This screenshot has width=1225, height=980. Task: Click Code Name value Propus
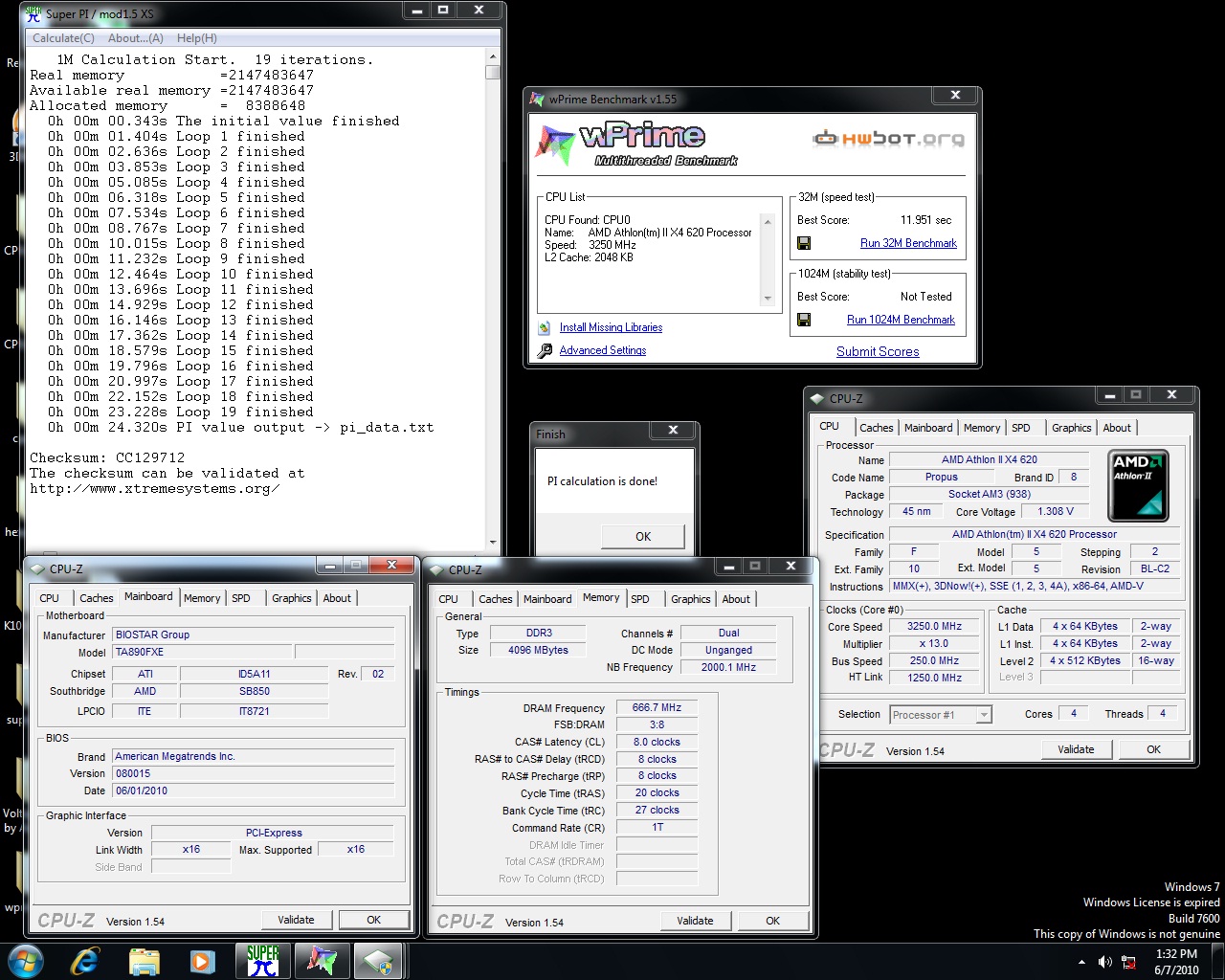(942, 477)
